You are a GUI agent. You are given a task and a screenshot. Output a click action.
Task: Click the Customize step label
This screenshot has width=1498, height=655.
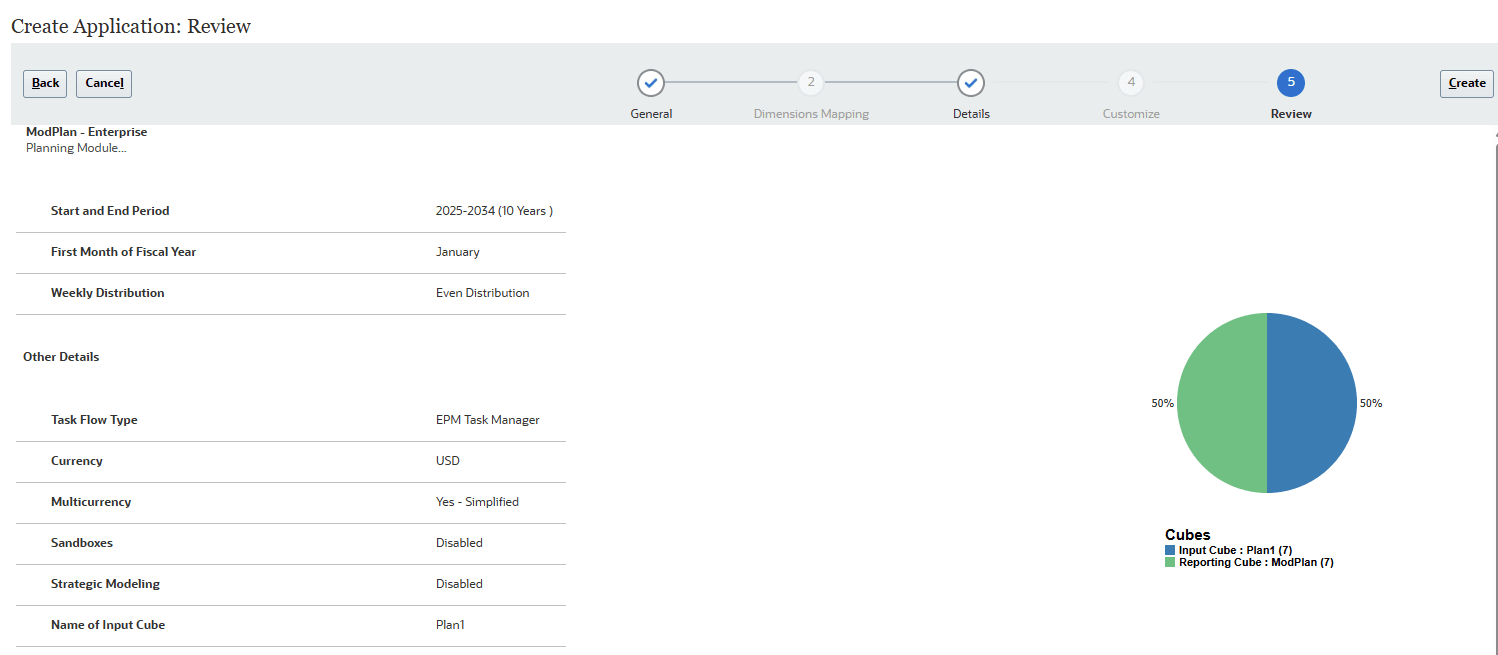point(1131,114)
